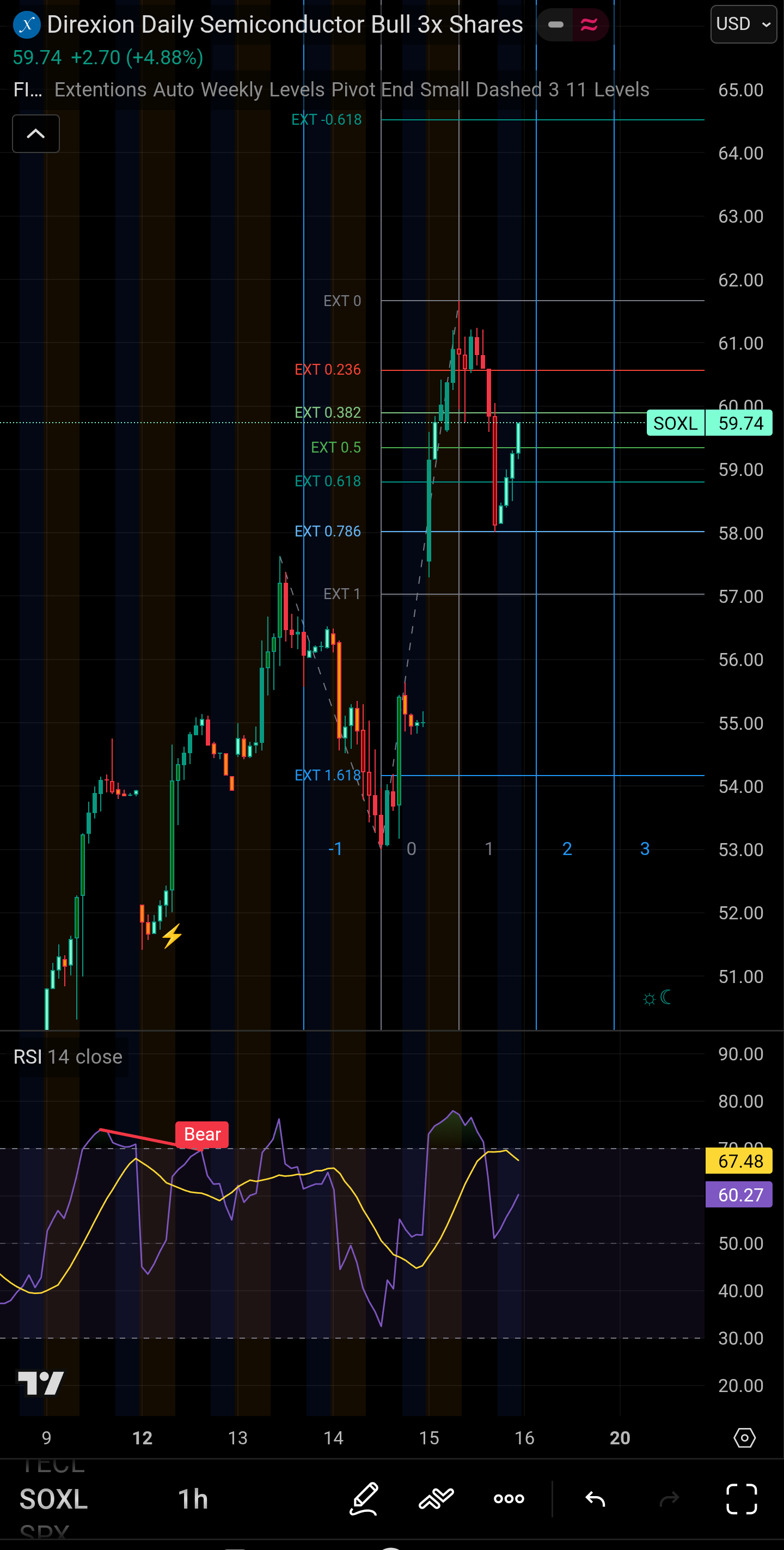Tap the purple 60.27 RSI value label
The height and width of the screenshot is (1550, 784).
pyautogui.click(x=739, y=1194)
